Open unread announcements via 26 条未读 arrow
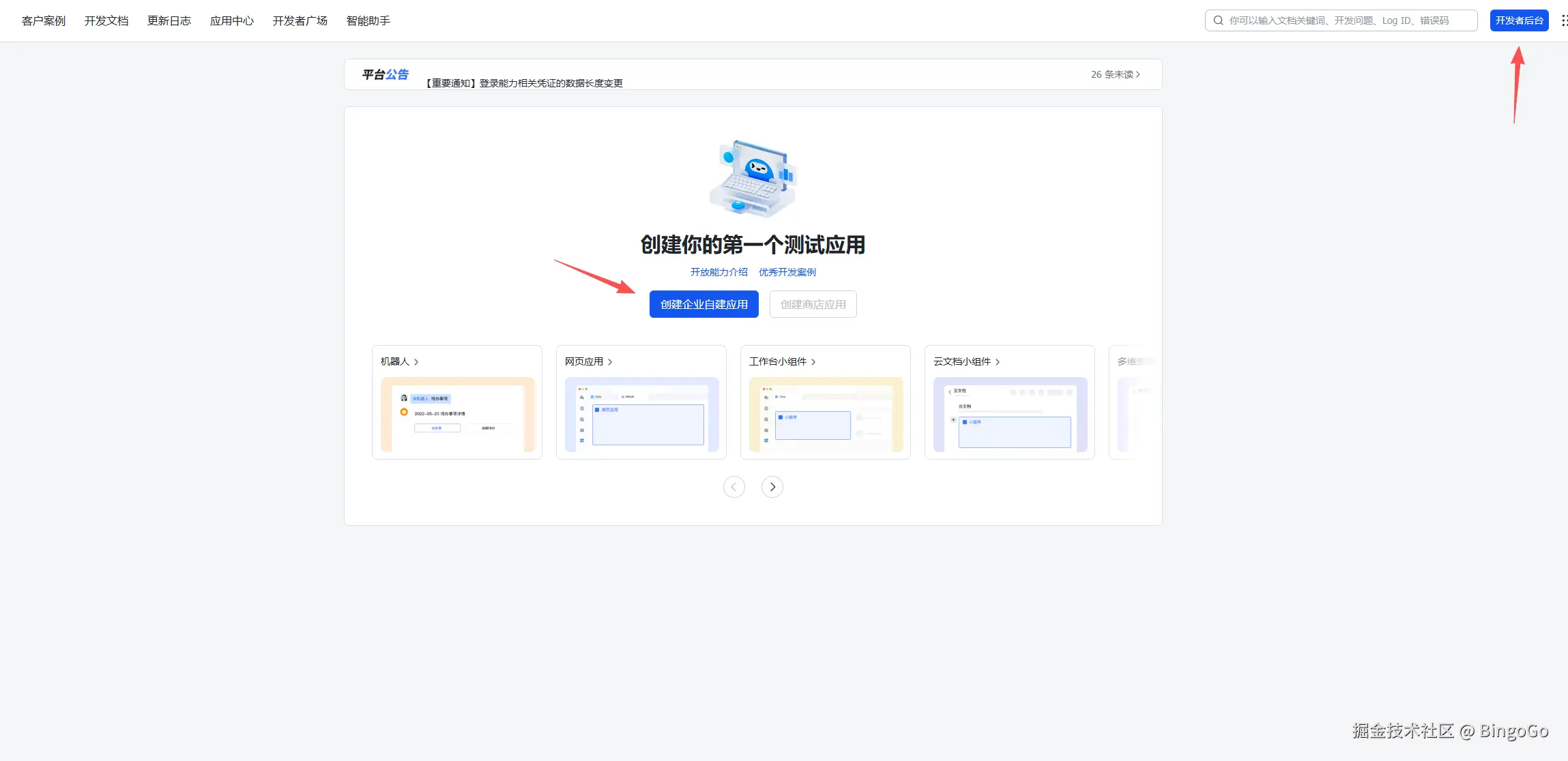1568x761 pixels. point(1116,74)
